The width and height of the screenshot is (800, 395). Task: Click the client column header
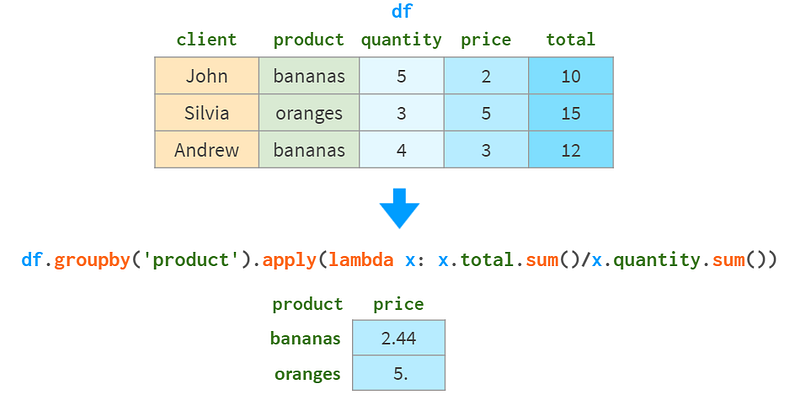pyautogui.click(x=207, y=39)
